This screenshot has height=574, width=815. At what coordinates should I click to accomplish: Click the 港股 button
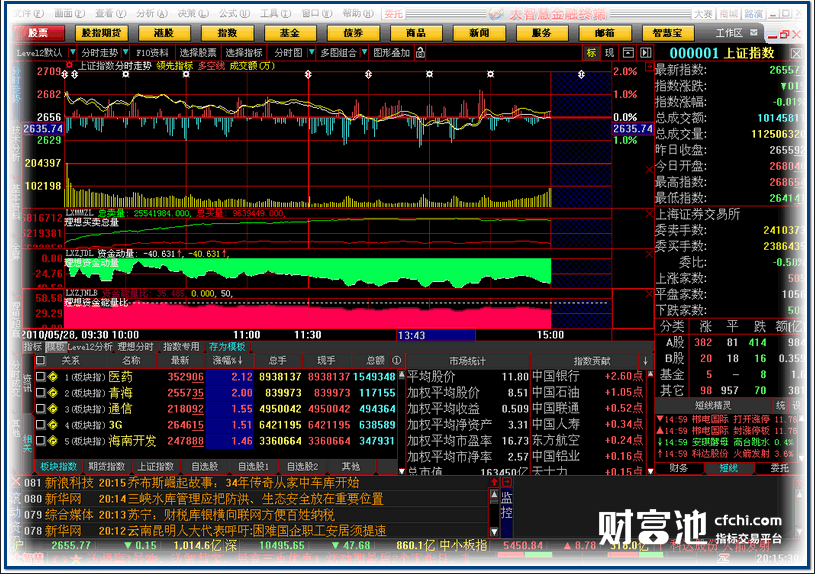pyautogui.click(x=164, y=33)
